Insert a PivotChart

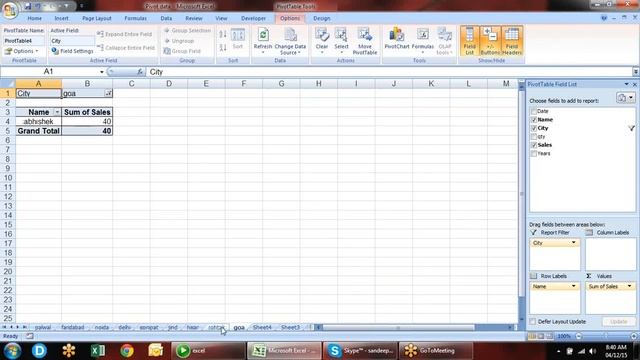pos(396,38)
